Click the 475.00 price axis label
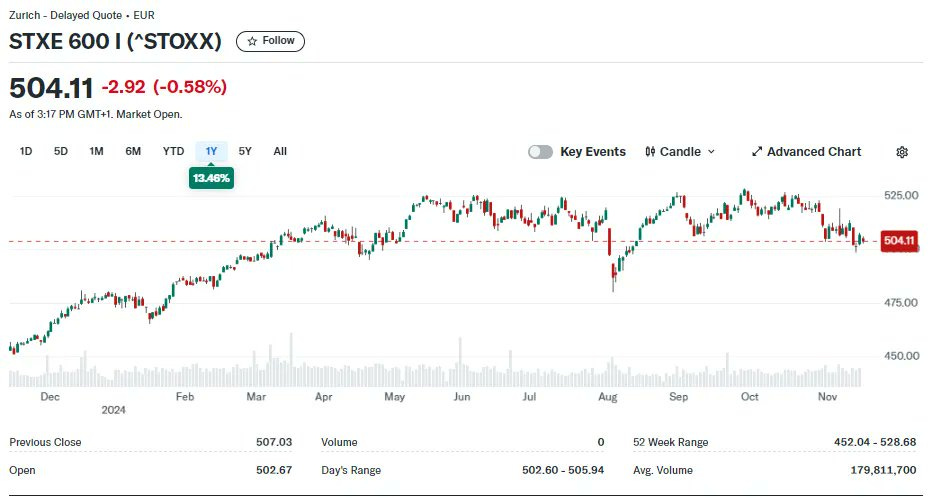The image size is (934, 498). tap(901, 303)
